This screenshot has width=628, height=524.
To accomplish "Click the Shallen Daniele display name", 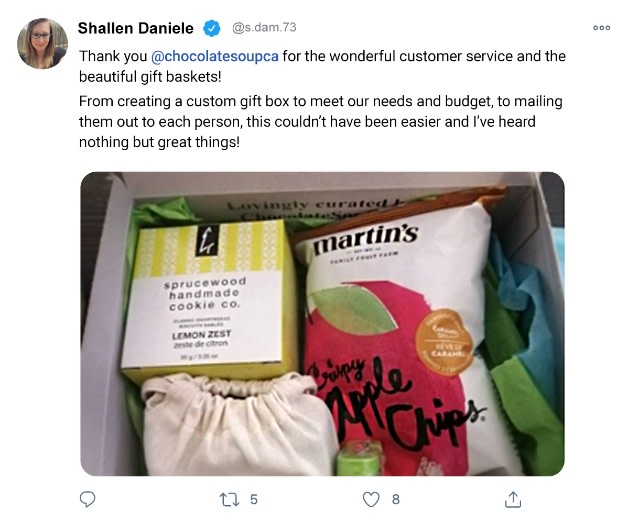I will click(135, 28).
